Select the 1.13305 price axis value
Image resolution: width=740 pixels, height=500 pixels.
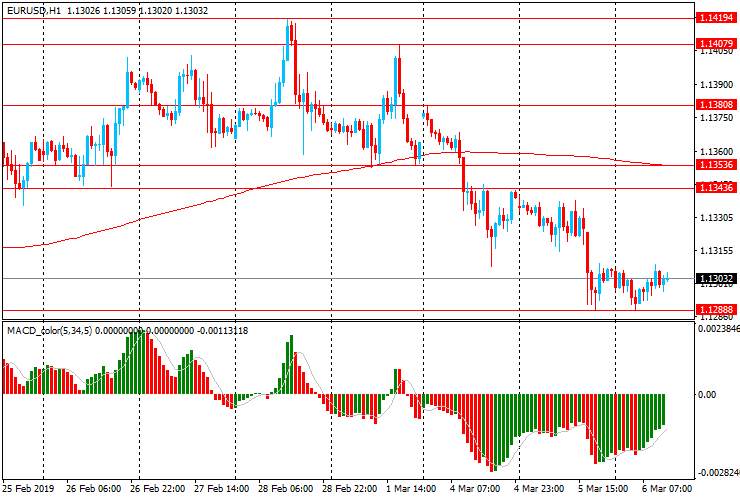click(x=716, y=218)
